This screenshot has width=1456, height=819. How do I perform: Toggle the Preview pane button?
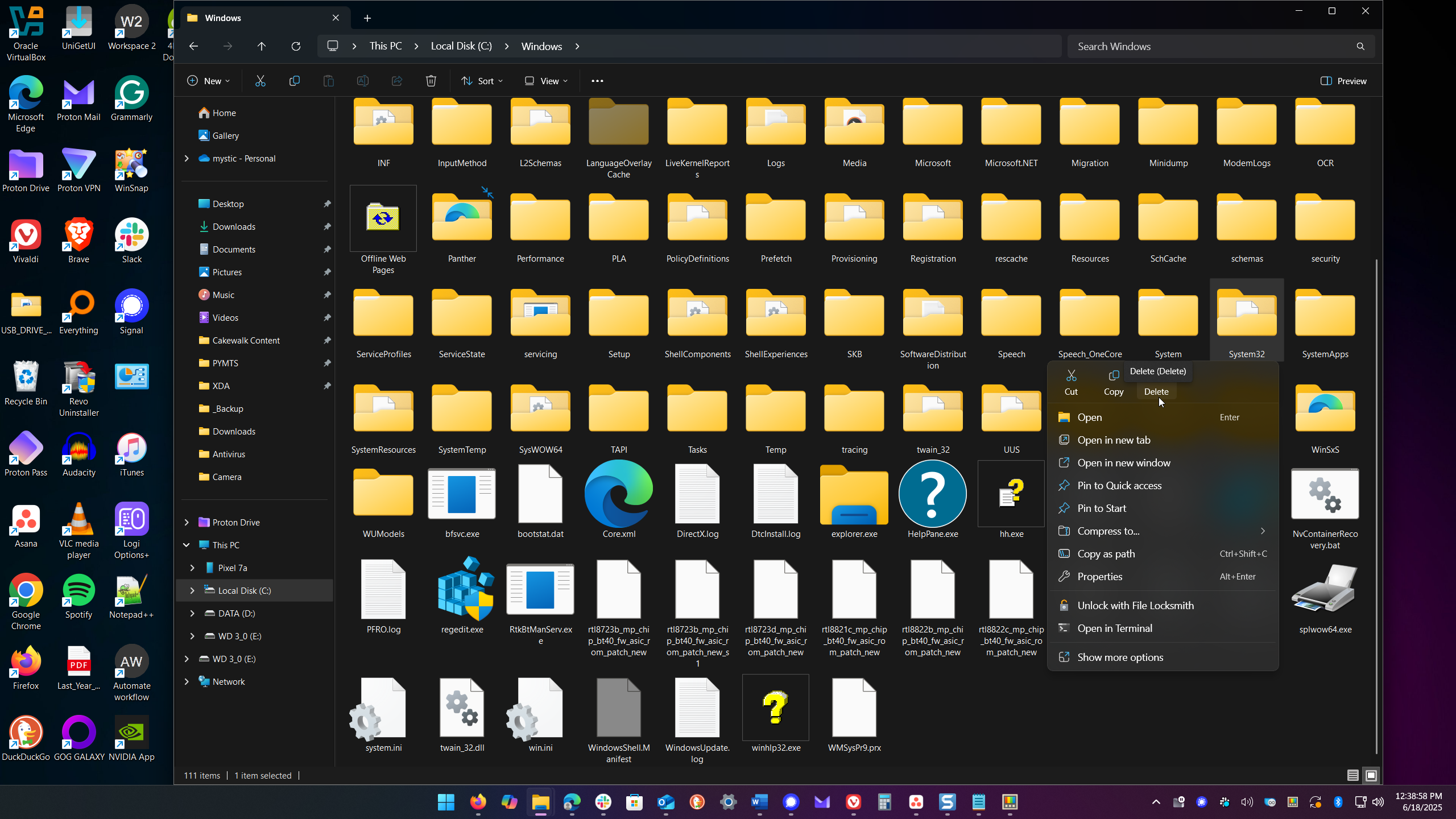1343,81
